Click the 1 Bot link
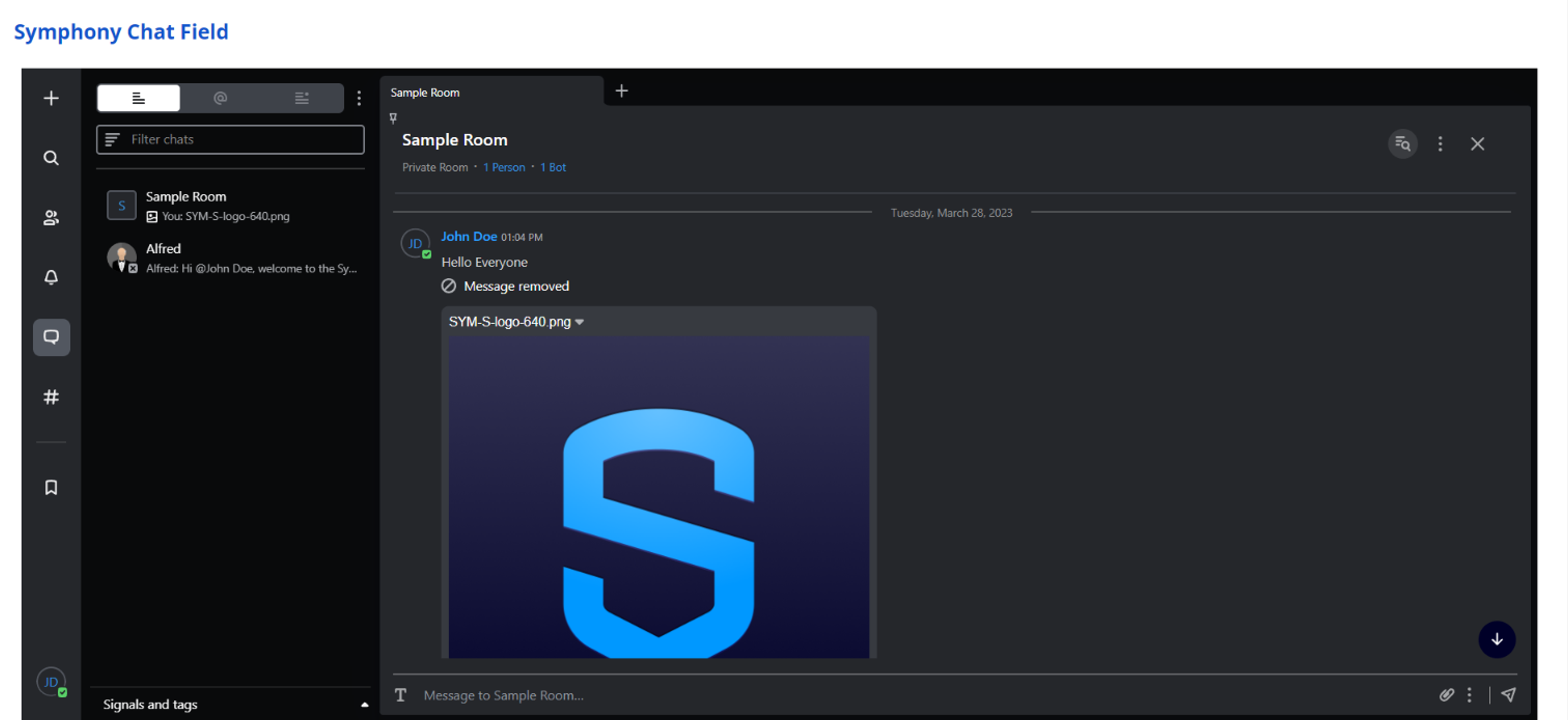The image size is (1568, 720). 553,167
